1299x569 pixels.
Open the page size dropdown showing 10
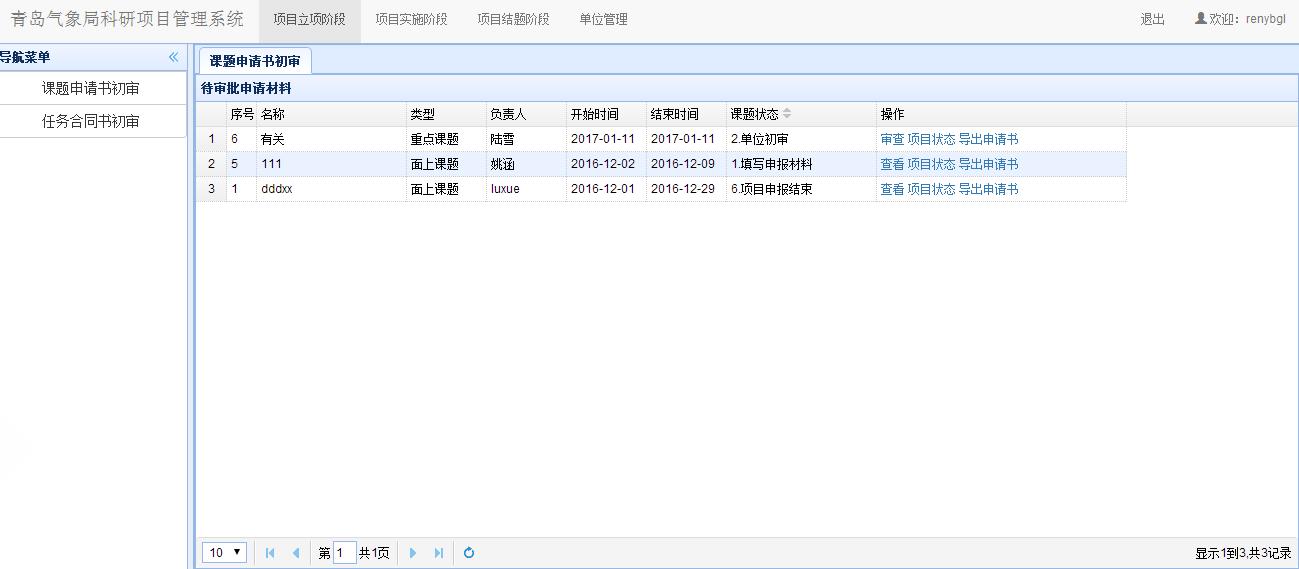224,553
